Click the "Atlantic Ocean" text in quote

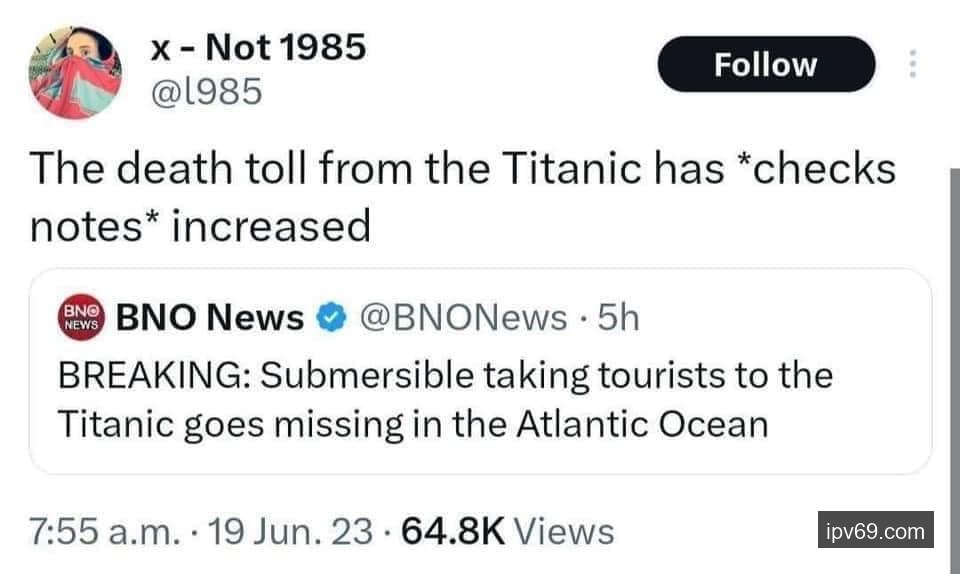[642, 424]
